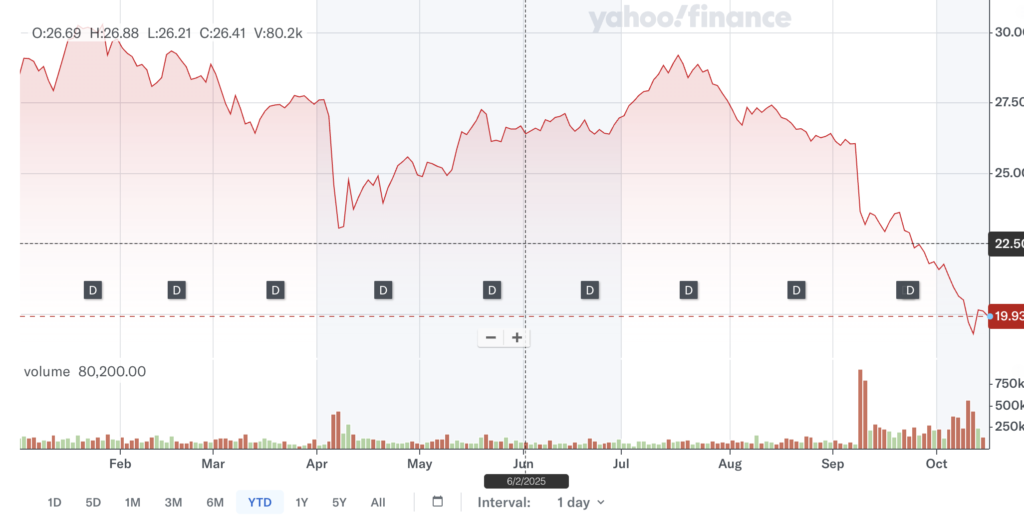
Task: Open the April dividend marker
Action: pyautogui.click(x=383, y=290)
